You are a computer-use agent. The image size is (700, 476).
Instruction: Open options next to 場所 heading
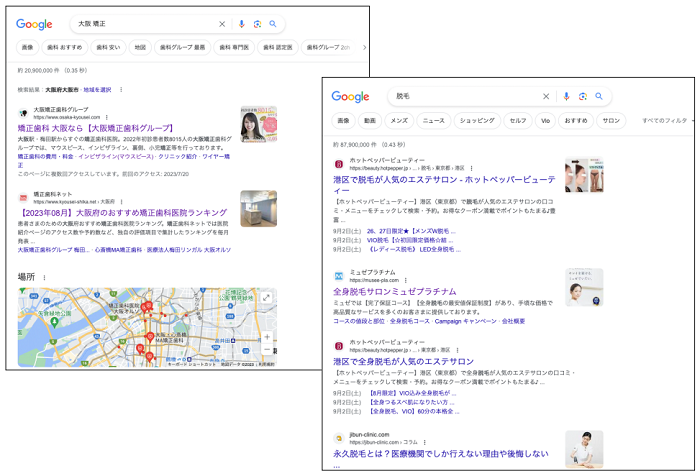(x=44, y=278)
